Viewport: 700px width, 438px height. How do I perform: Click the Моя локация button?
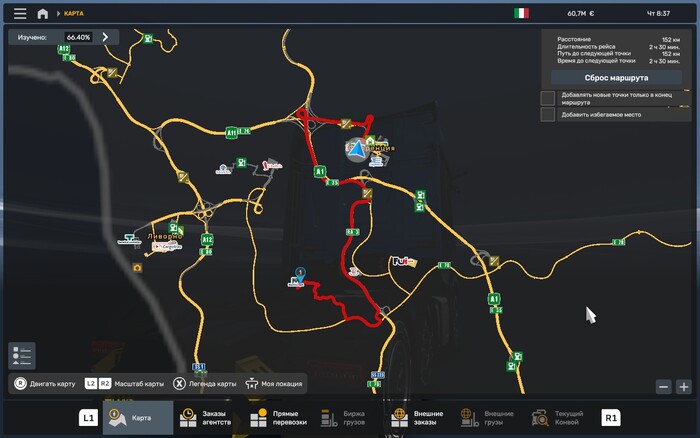pyautogui.click(x=273, y=383)
